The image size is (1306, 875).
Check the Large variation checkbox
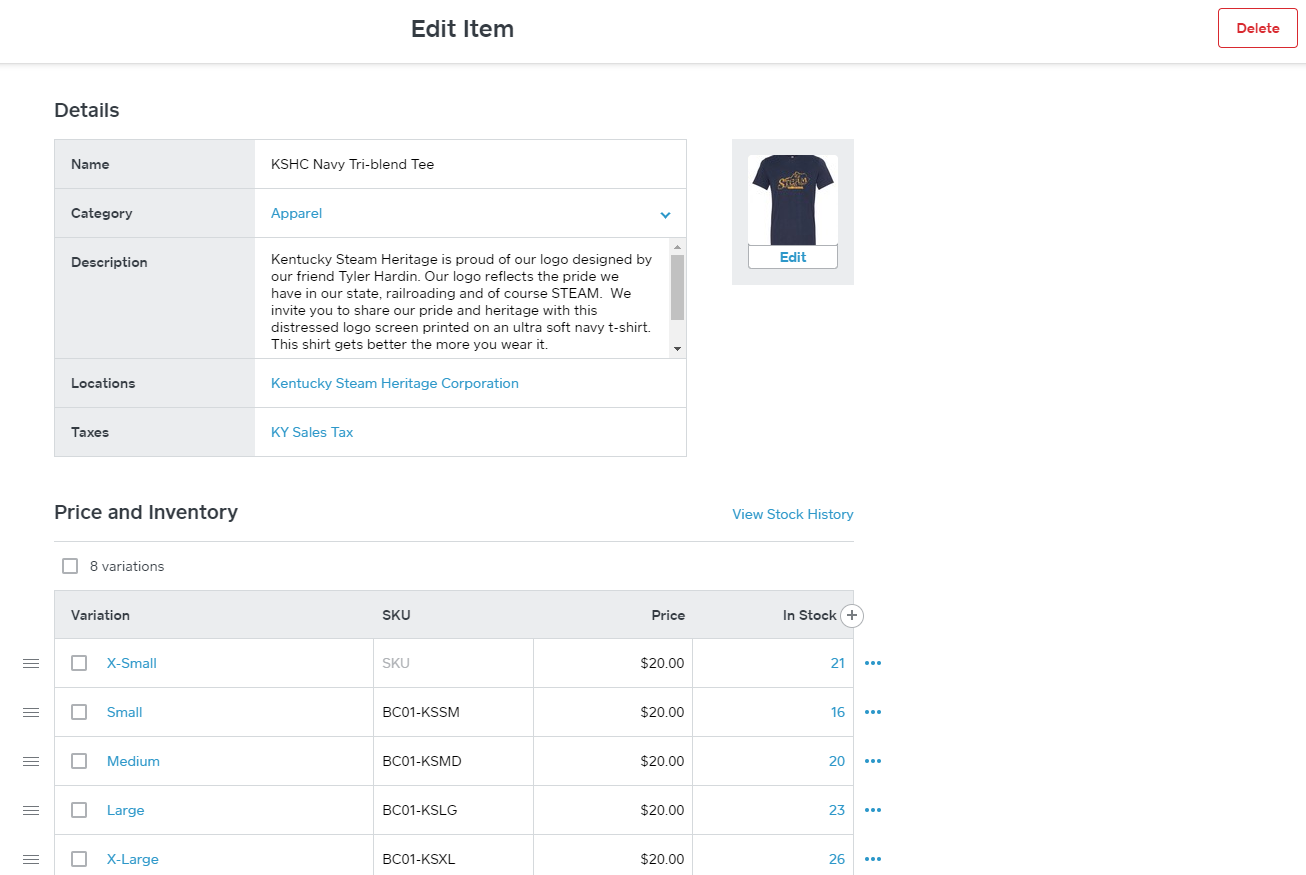(x=79, y=810)
